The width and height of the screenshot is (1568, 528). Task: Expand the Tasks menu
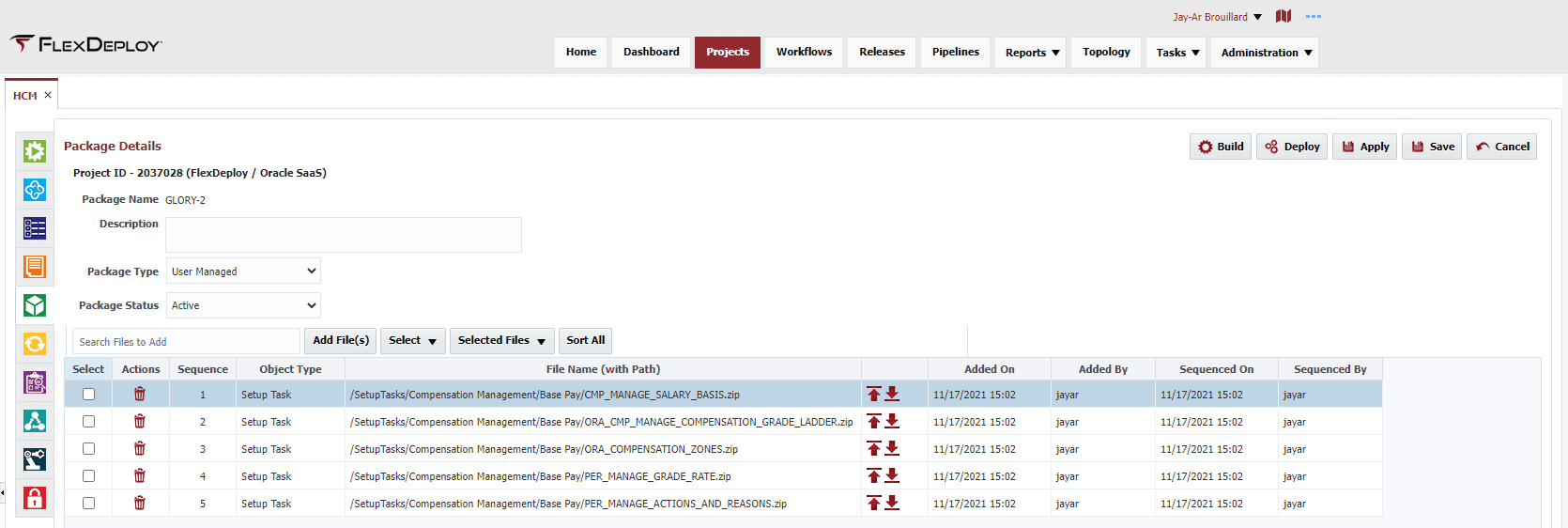click(1176, 53)
